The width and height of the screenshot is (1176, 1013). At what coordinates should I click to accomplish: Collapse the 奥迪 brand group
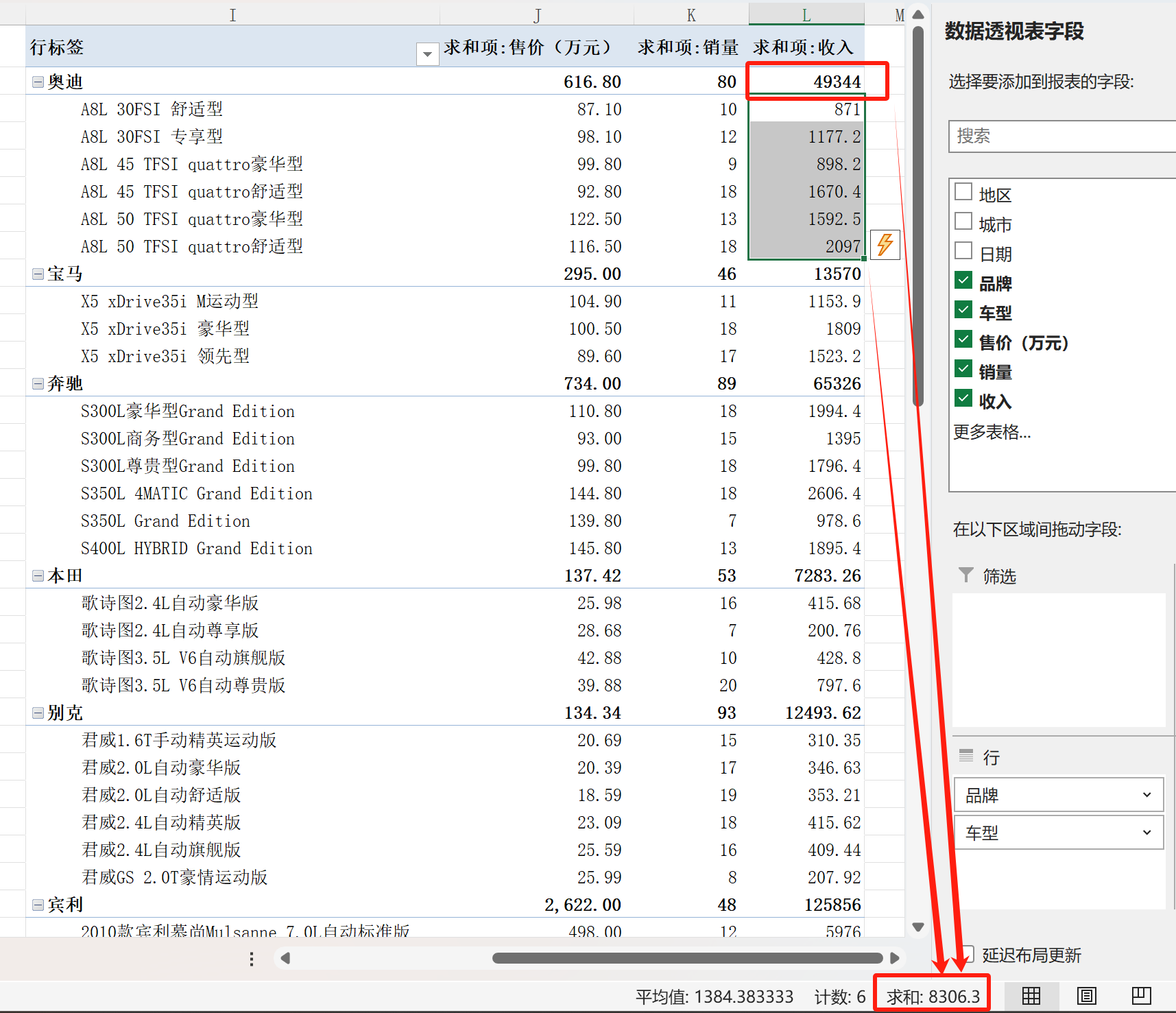[x=38, y=82]
